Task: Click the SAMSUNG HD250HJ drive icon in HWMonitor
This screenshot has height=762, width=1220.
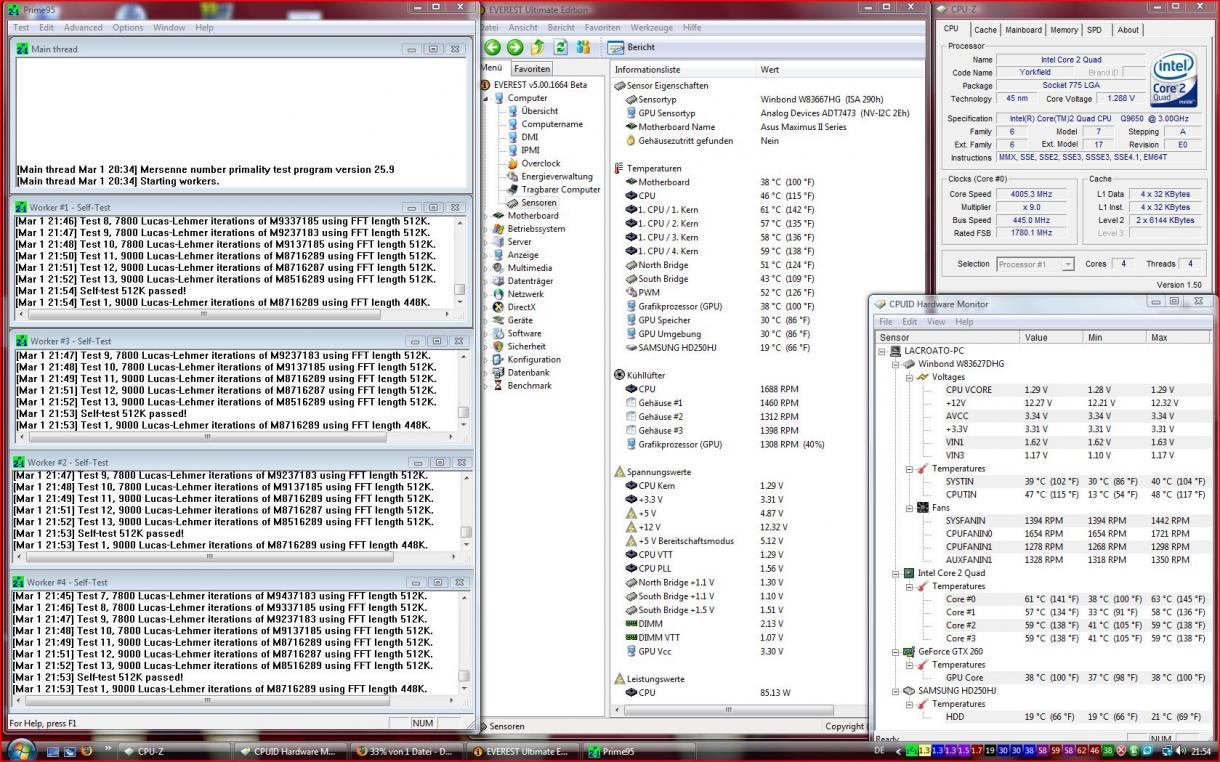Action: 909,690
